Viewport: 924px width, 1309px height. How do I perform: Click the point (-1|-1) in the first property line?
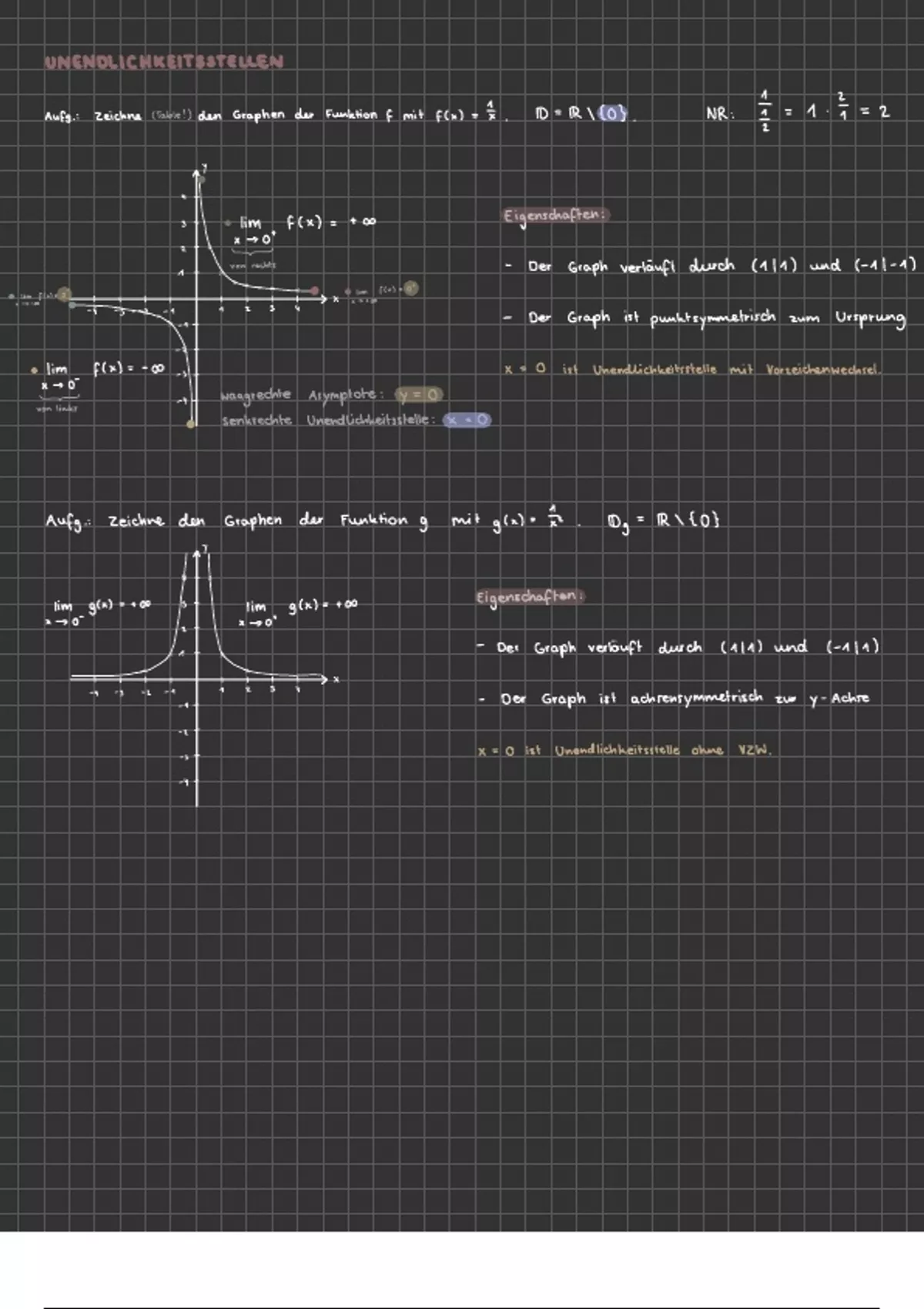tap(885, 266)
